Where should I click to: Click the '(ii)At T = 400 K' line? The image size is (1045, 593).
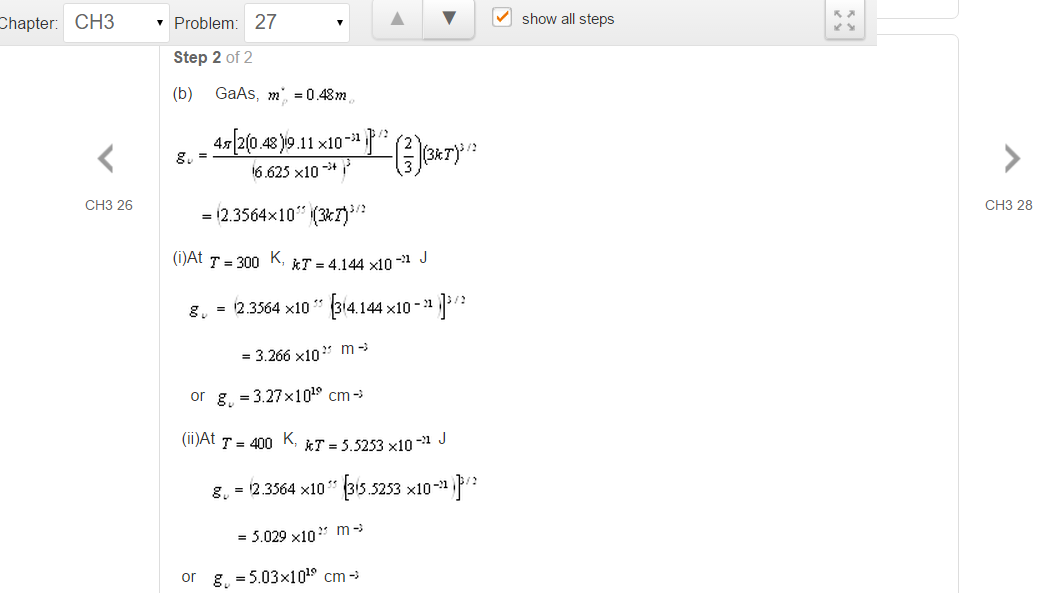pyautogui.click(x=313, y=442)
